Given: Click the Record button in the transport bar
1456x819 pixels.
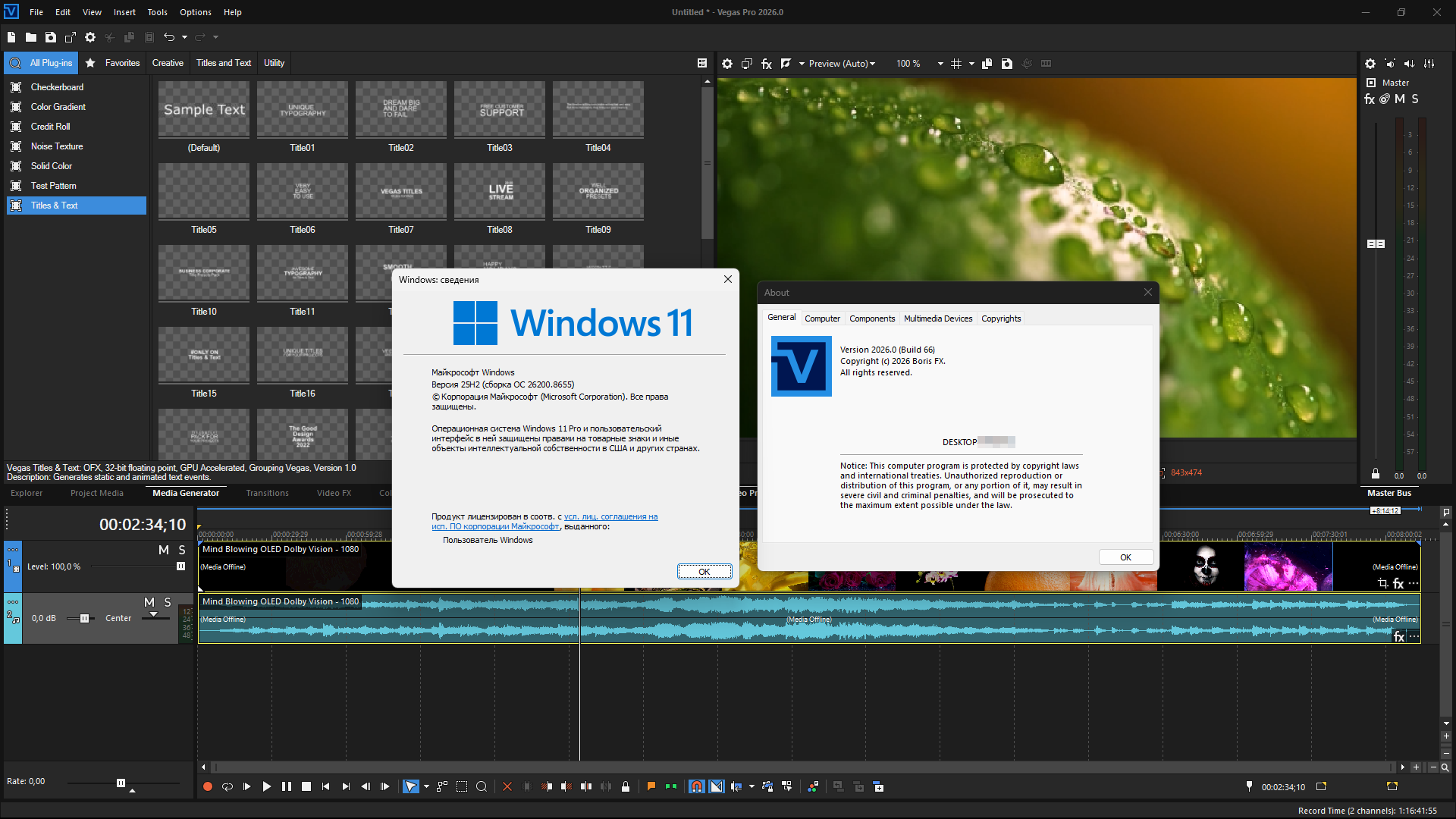Looking at the screenshot, I should click(x=207, y=787).
